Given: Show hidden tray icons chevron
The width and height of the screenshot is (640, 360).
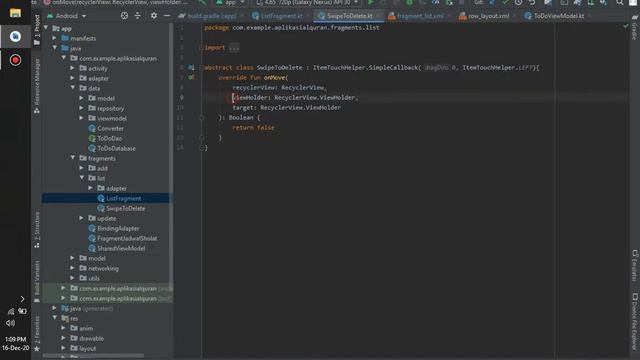Looking at the screenshot, I should coord(22,299).
